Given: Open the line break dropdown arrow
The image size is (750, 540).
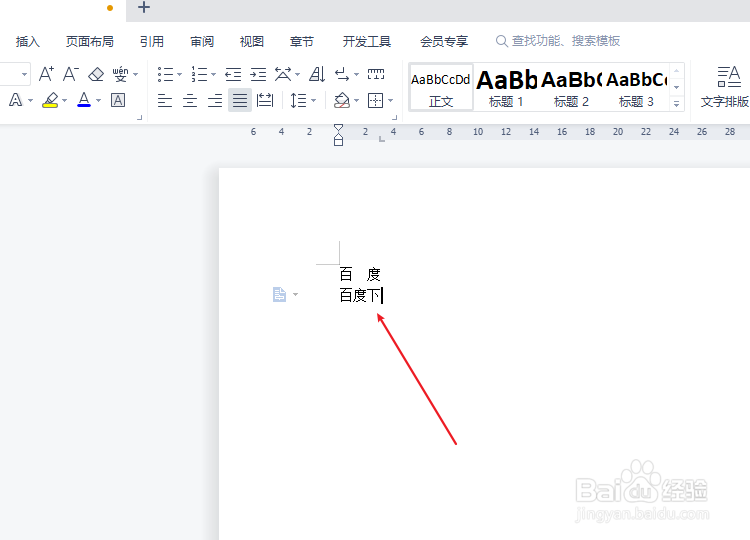Looking at the screenshot, I should 356,75.
